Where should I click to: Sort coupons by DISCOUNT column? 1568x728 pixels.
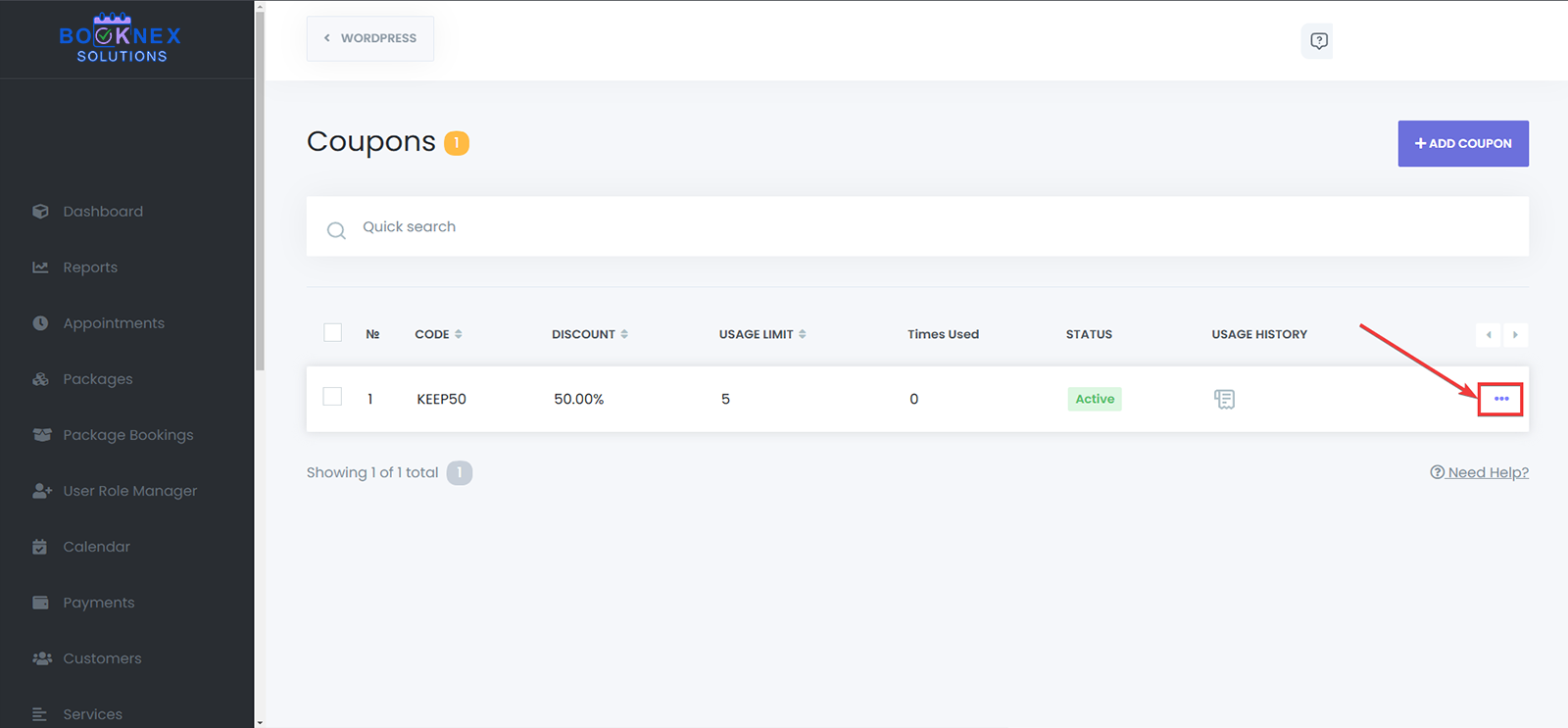(589, 334)
